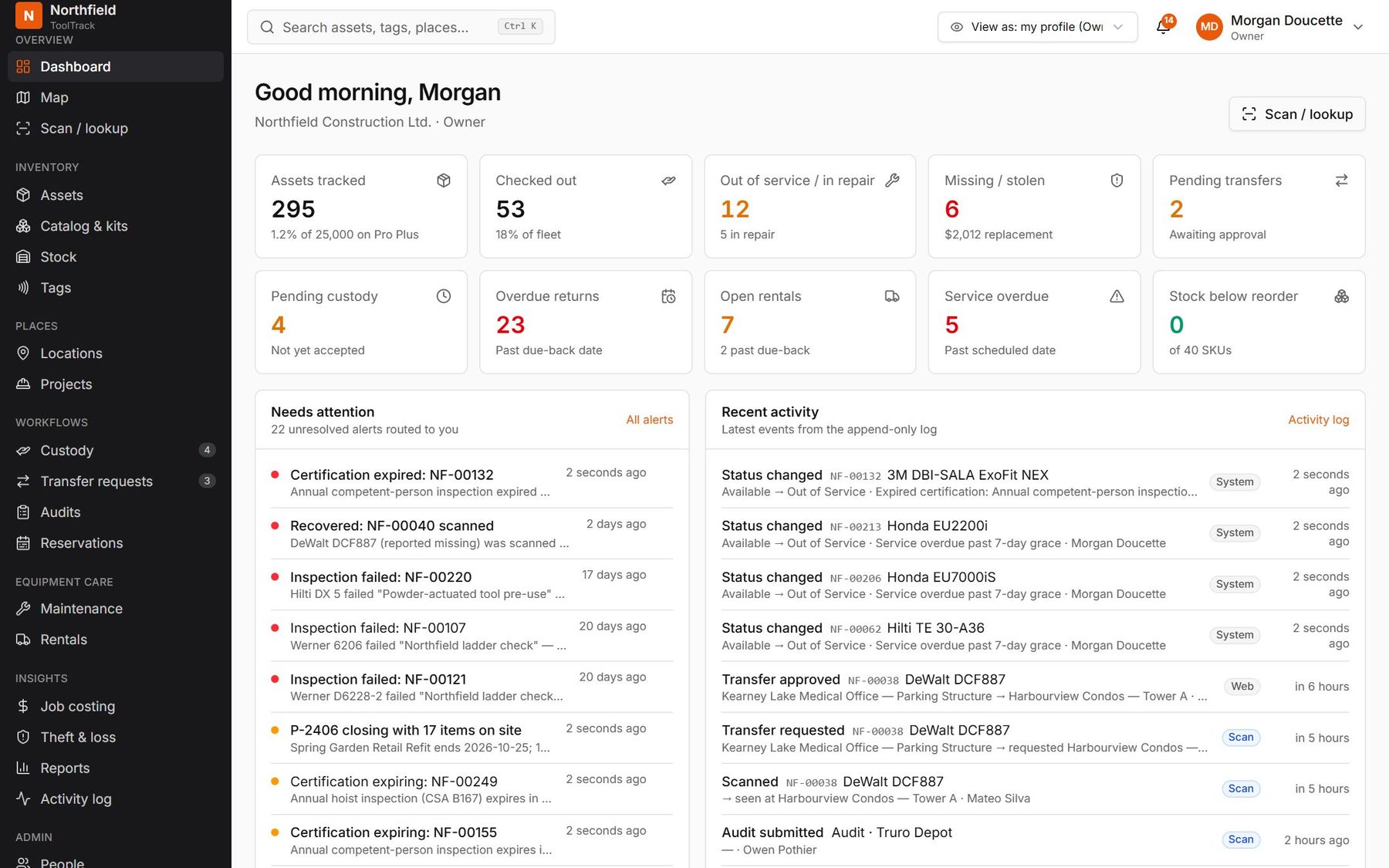
Task: Open Theft & loss insights
Action: (116, 738)
